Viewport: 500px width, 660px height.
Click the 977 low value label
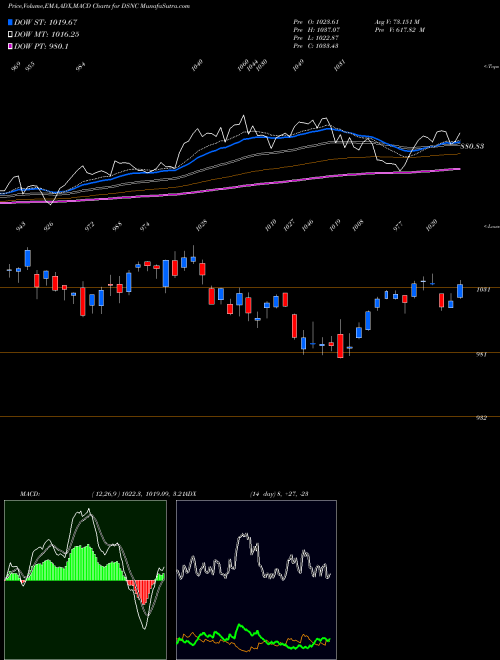[x=397, y=226]
